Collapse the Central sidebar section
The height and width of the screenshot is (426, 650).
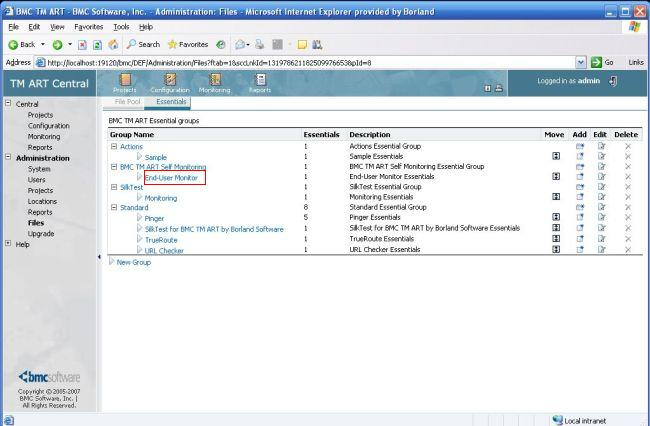click(x=8, y=103)
